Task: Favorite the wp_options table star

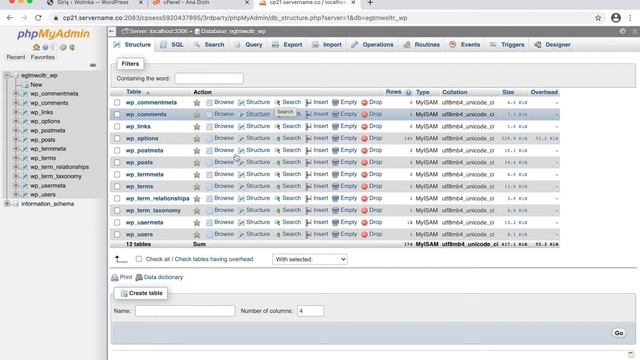Action: click(x=197, y=138)
